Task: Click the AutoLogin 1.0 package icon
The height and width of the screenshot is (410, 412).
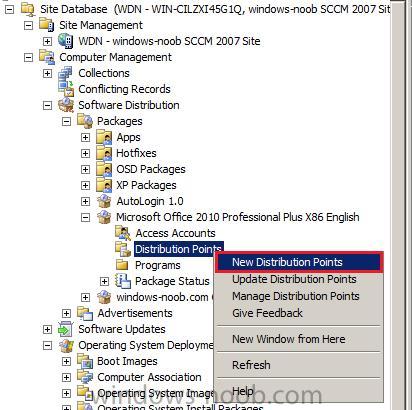Action: [104, 201]
